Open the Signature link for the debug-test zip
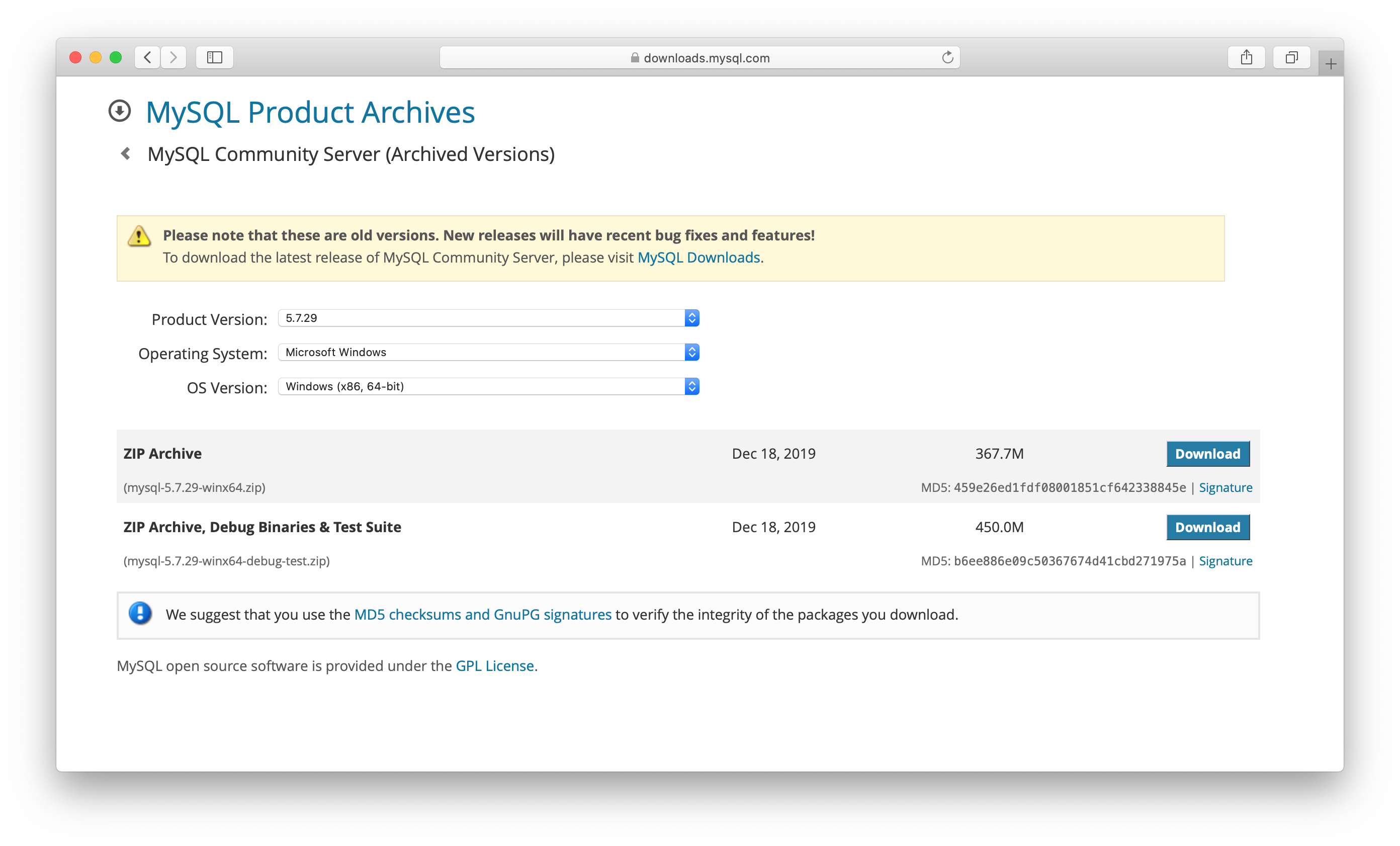The image size is (1400, 846). (1225, 561)
